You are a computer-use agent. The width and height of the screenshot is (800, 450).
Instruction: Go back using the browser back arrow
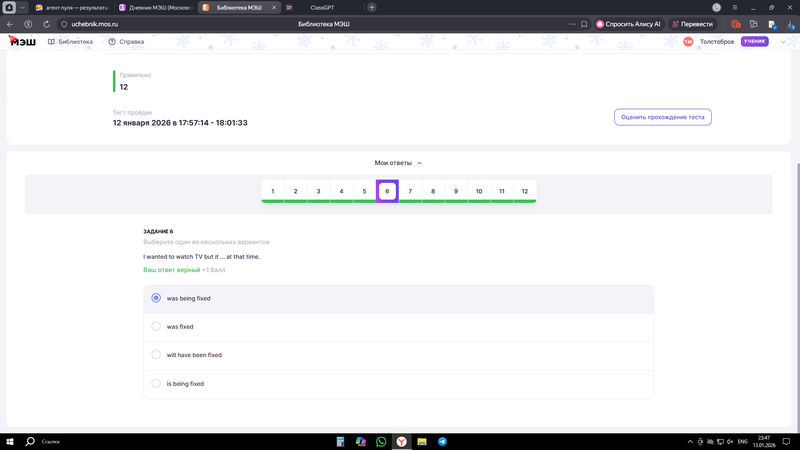[10, 24]
